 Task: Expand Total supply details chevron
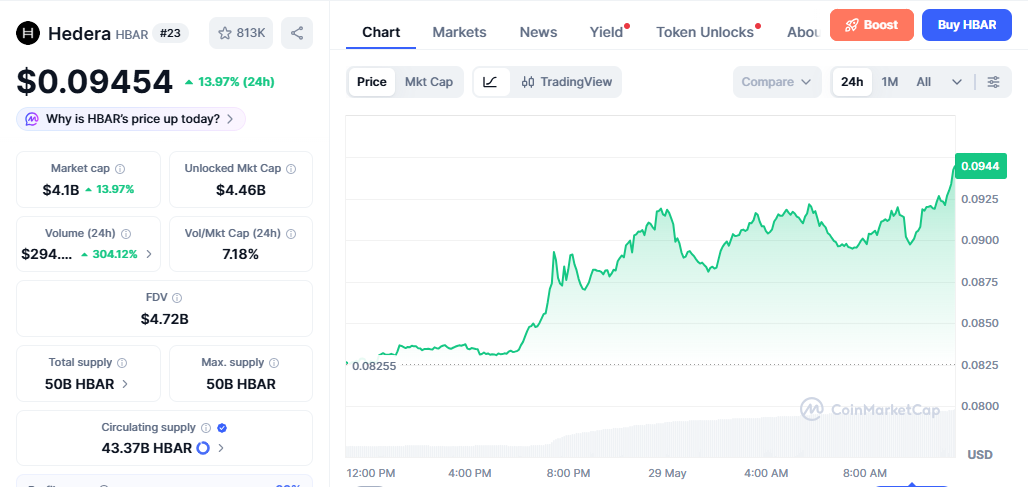[x=125, y=384]
